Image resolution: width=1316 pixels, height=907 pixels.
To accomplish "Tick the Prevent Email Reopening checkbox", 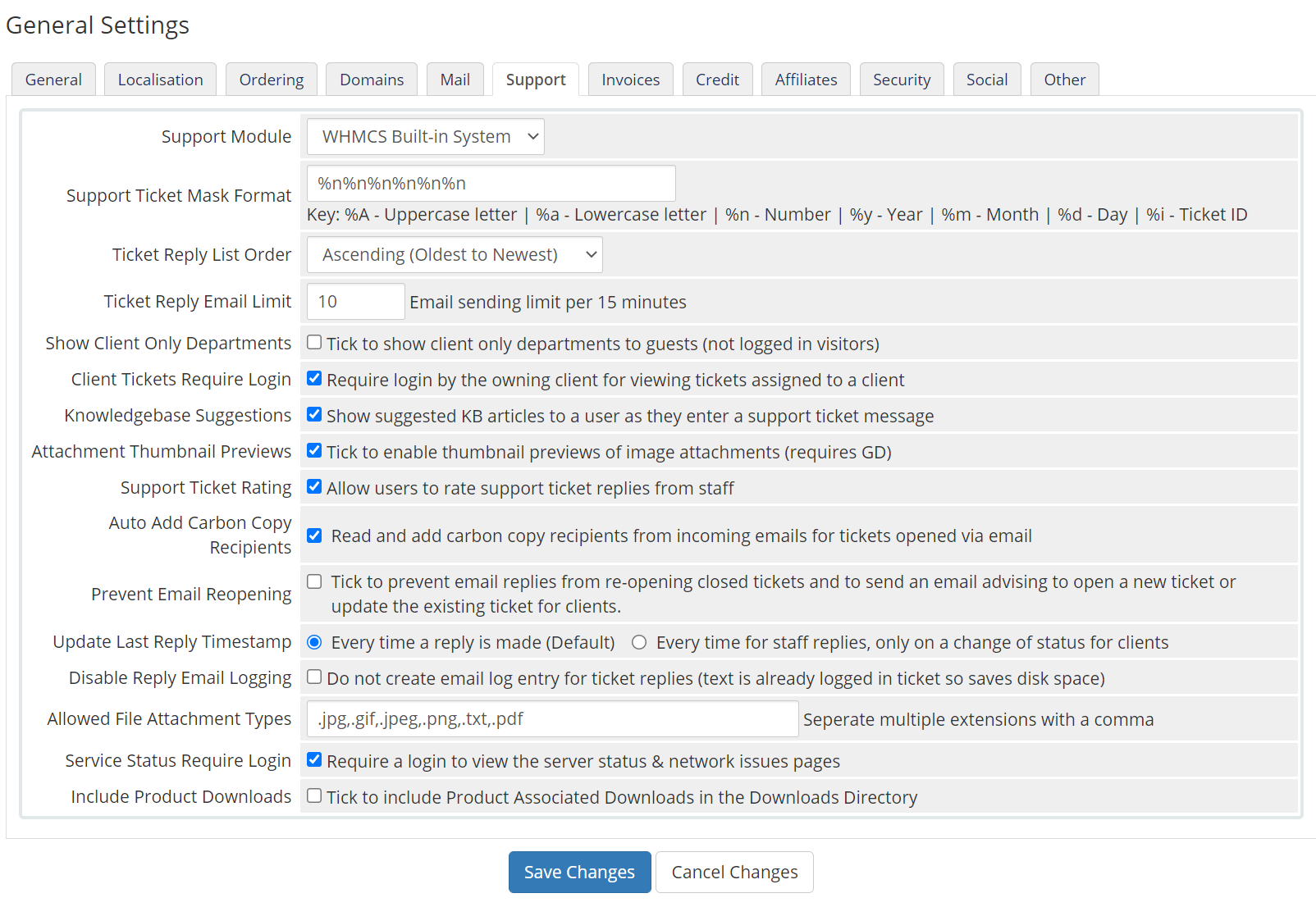I will coord(314,582).
